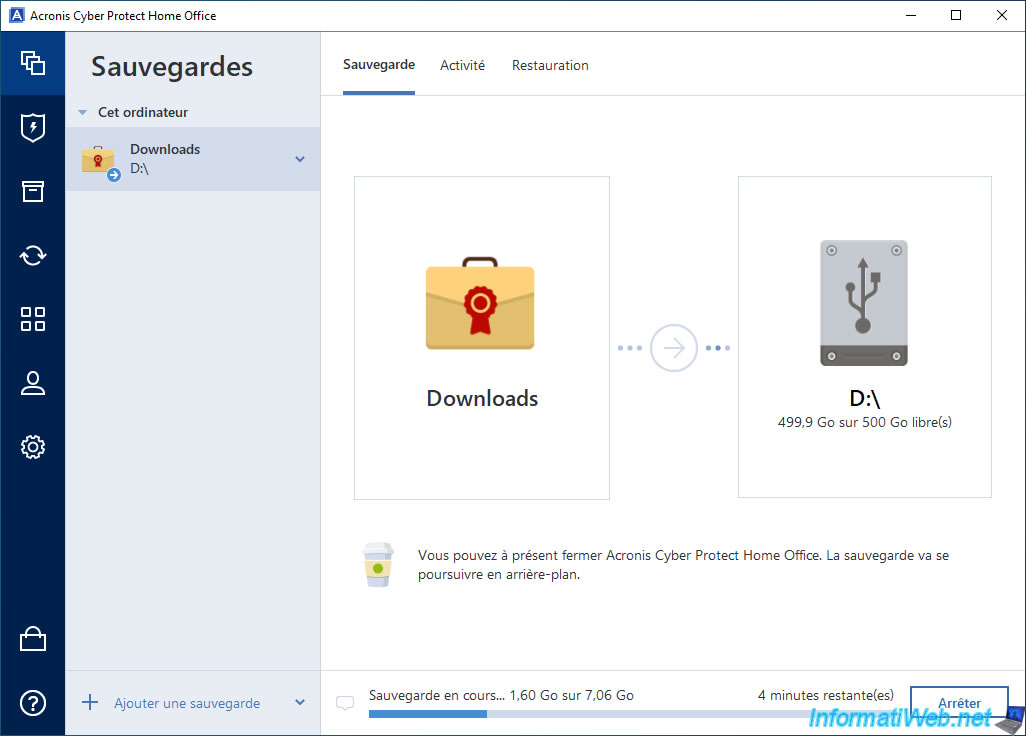Open the Settings gear icon in sidebar

(33, 447)
